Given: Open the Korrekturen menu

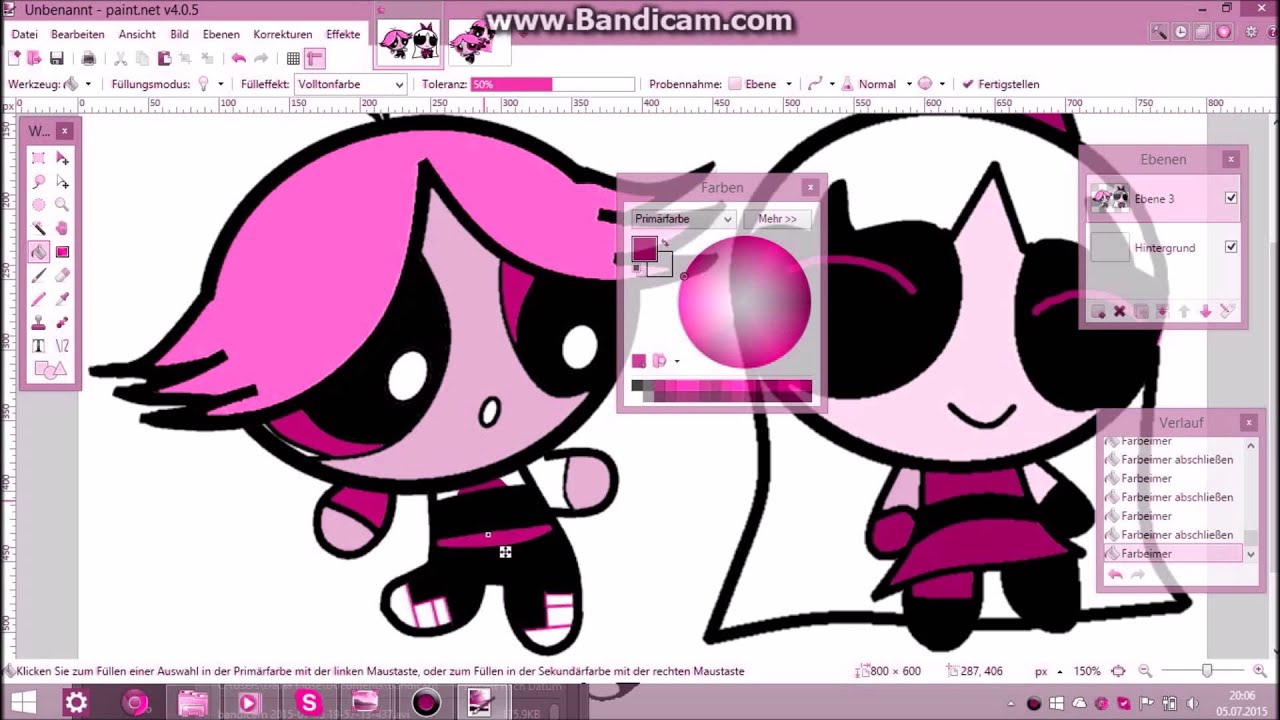Looking at the screenshot, I should 282,34.
